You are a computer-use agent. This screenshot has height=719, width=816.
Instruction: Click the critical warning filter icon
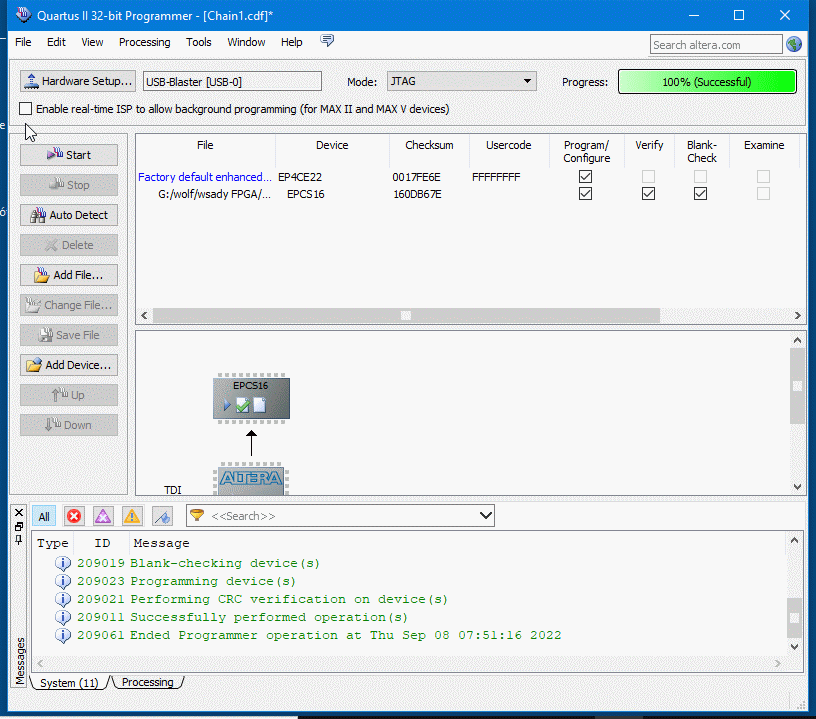103,516
